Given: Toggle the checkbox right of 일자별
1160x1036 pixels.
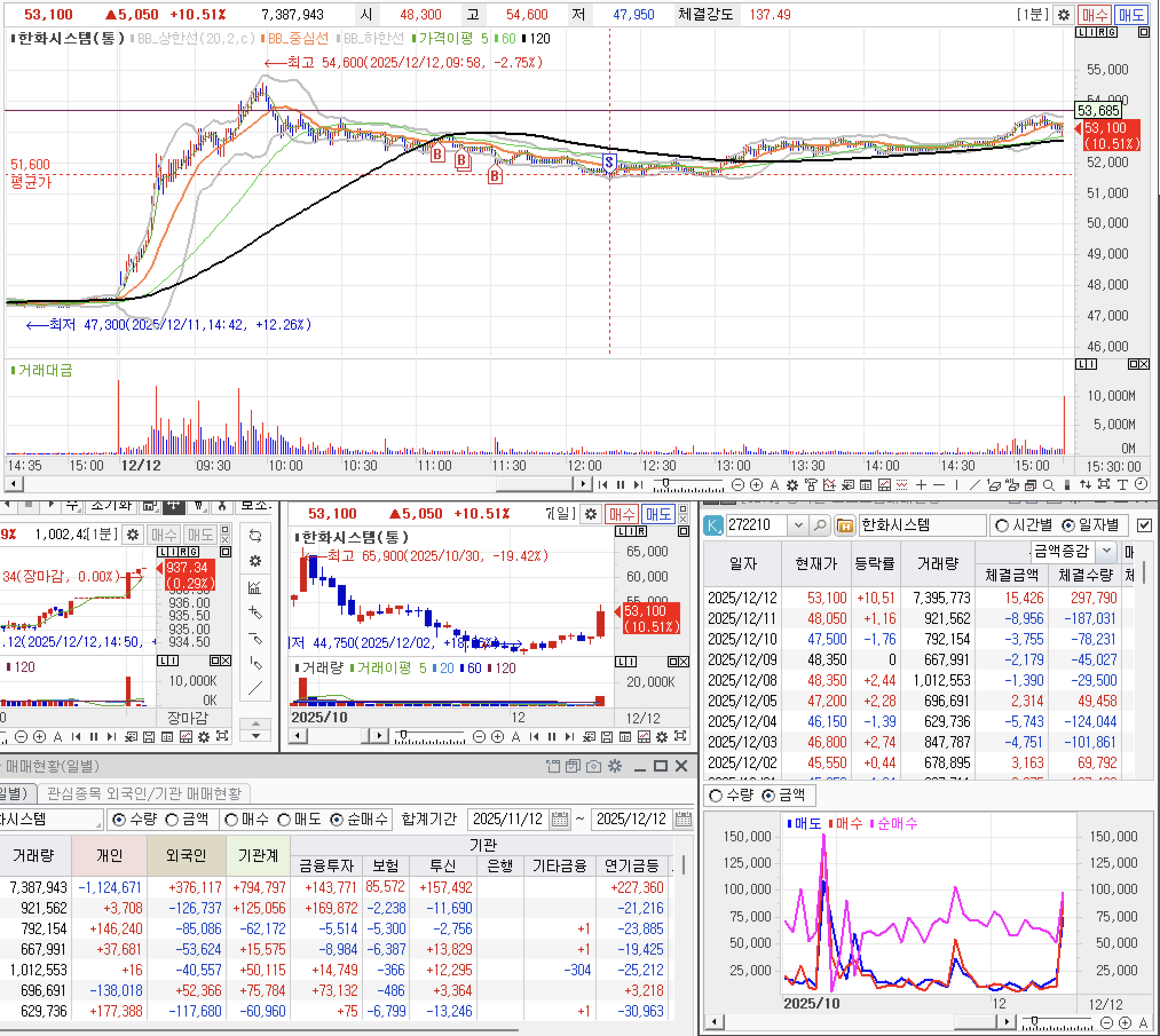Looking at the screenshot, I should pos(1144,525).
